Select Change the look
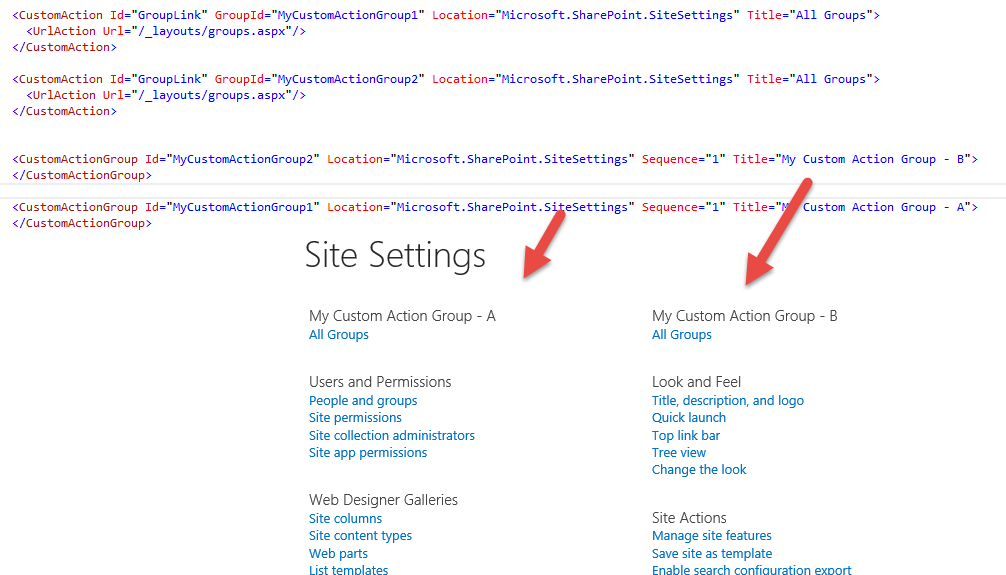The height and width of the screenshot is (575, 1006). (x=699, y=470)
